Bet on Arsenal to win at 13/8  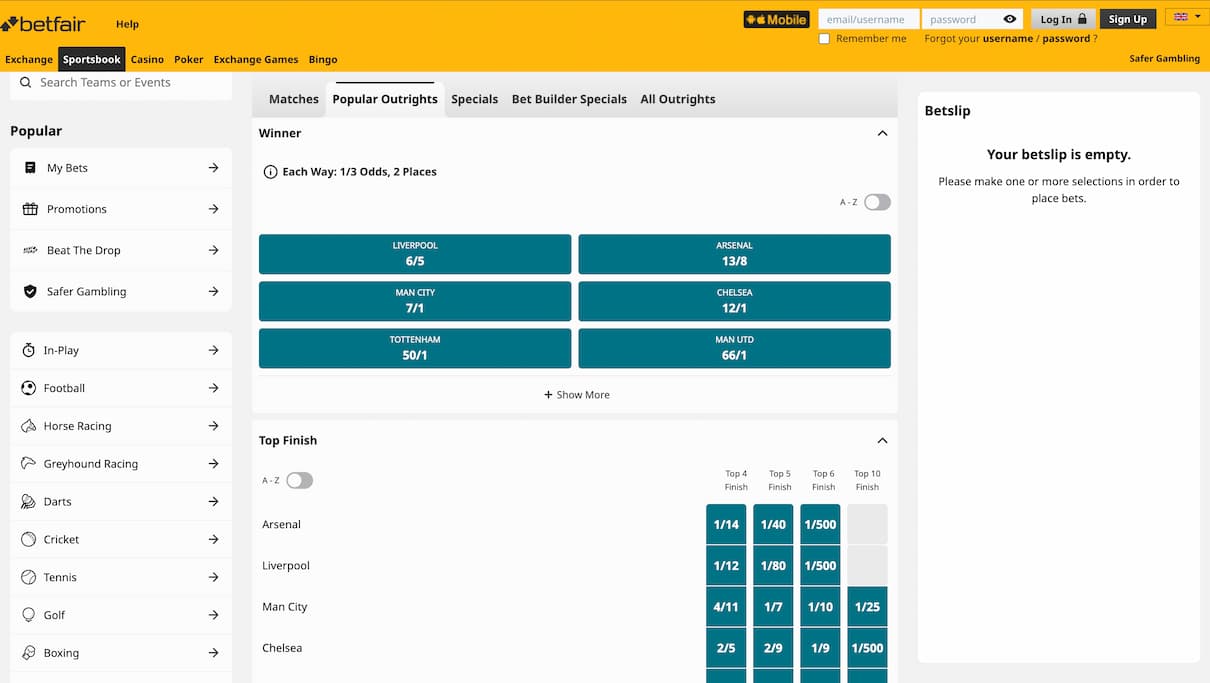pyautogui.click(x=734, y=254)
